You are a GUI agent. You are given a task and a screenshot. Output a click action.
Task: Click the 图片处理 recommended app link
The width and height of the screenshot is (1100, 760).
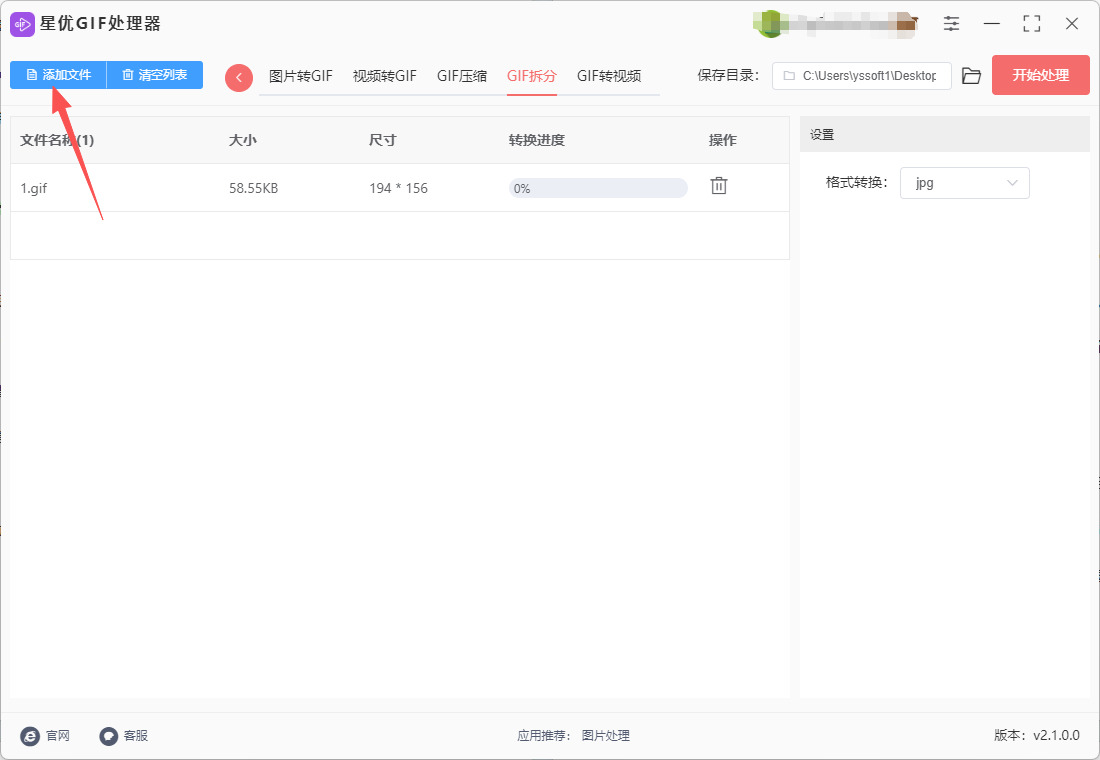click(x=606, y=736)
